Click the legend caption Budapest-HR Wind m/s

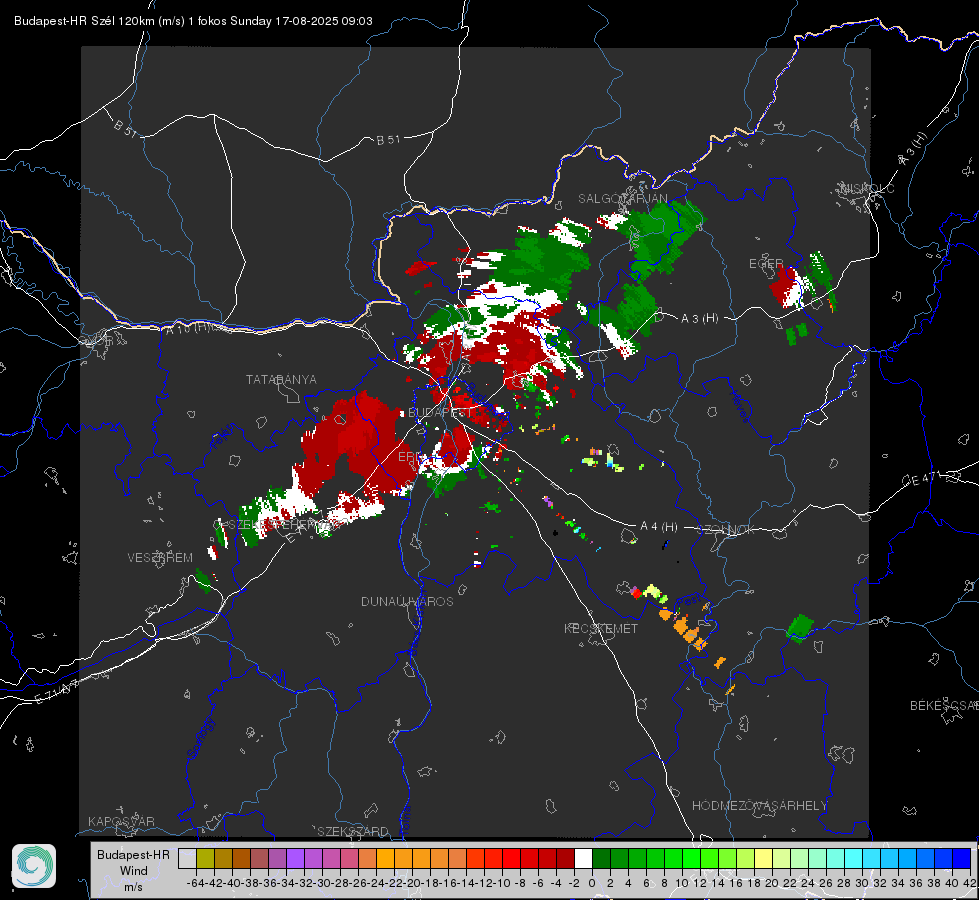134,871
